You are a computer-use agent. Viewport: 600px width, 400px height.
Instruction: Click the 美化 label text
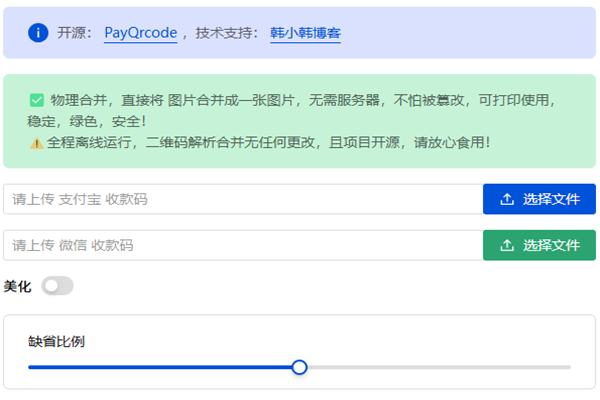[17, 287]
